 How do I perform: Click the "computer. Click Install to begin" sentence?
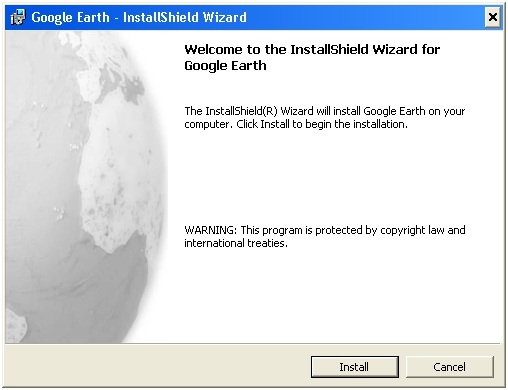(x=296, y=124)
